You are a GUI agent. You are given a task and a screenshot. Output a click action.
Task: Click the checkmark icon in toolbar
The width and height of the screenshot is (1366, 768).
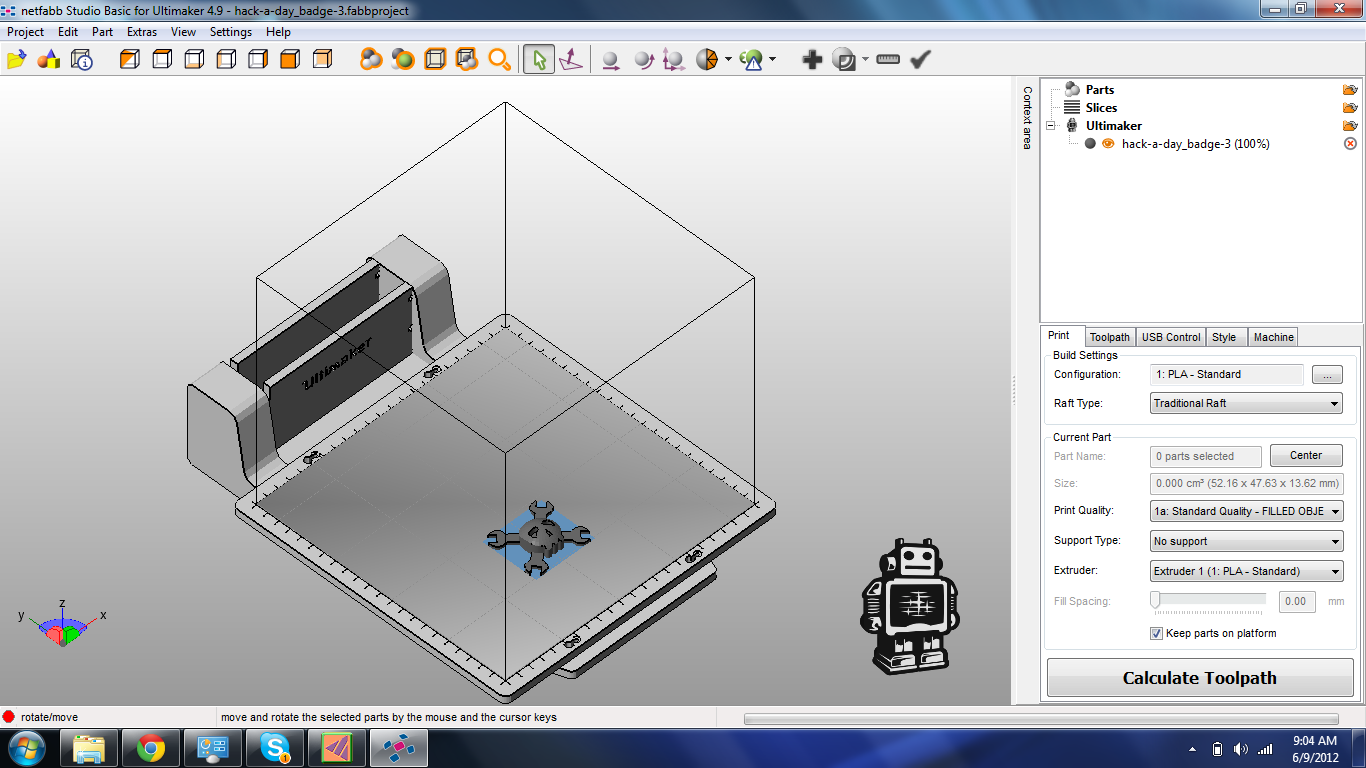pos(920,60)
